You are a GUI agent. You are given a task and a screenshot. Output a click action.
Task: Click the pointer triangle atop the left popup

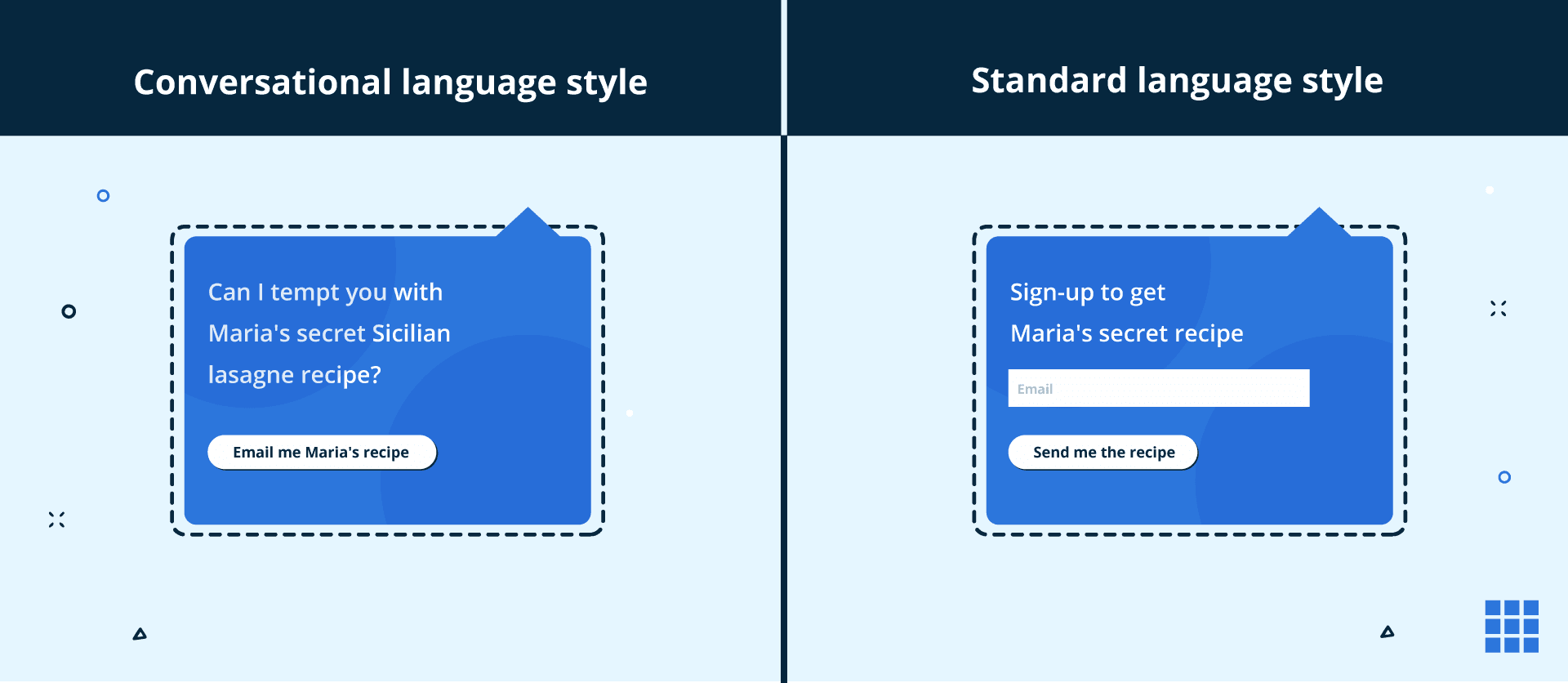pos(528,222)
